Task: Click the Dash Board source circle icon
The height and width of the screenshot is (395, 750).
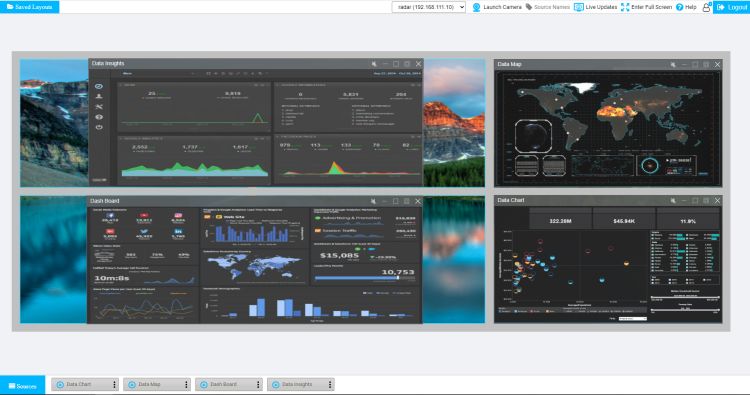Action: 203,384
